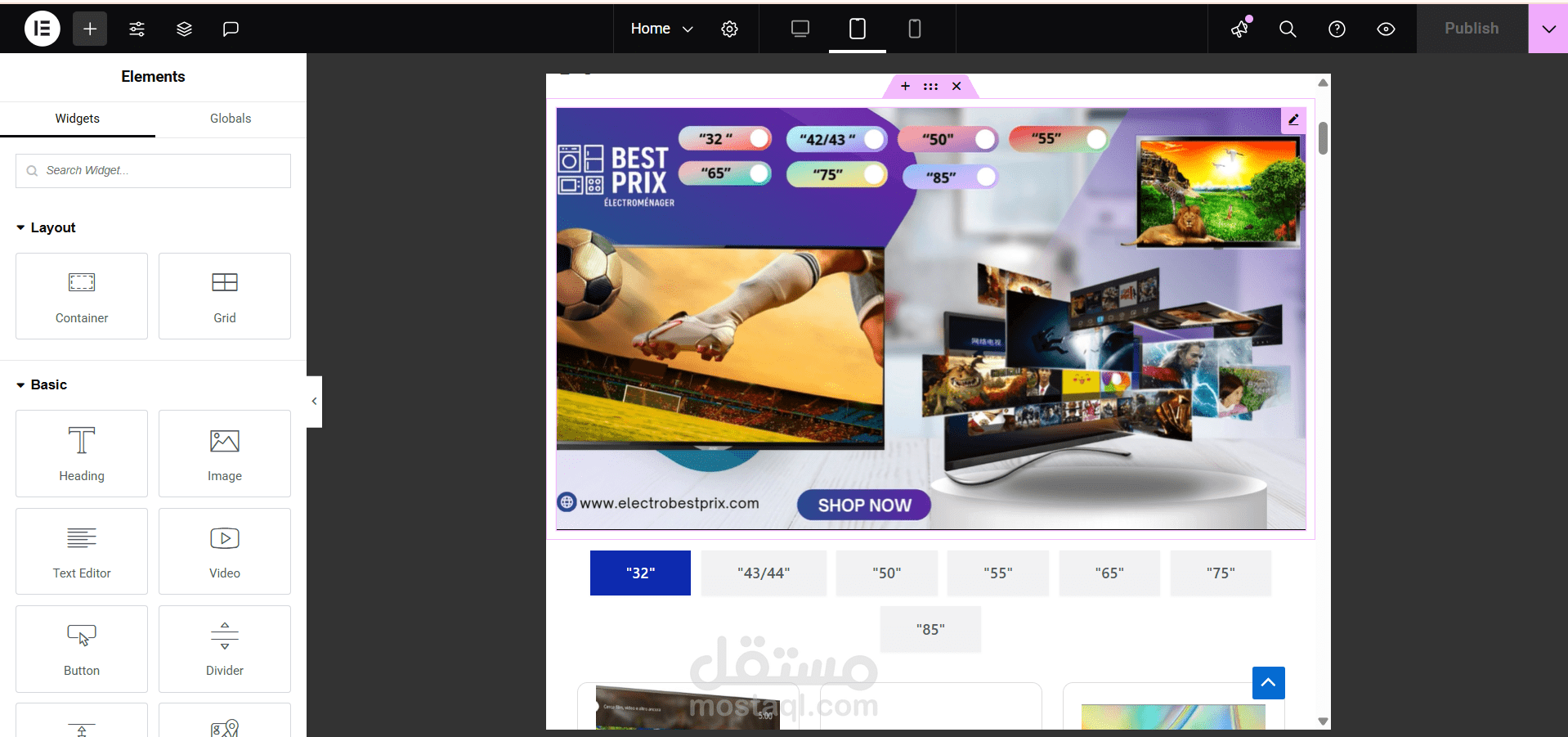Toggle the "50" switch in banner
Screen dimensions: 1568x737
(x=948, y=139)
